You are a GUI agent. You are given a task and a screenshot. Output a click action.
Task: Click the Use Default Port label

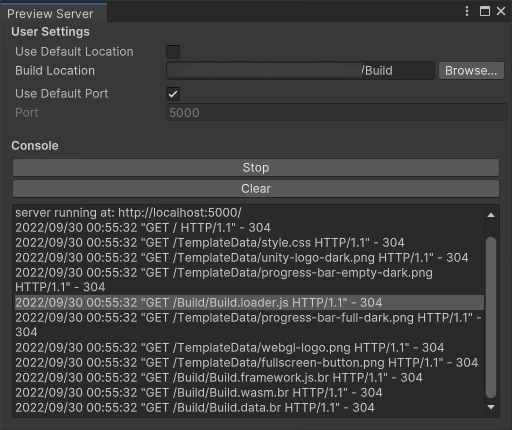tap(62, 94)
